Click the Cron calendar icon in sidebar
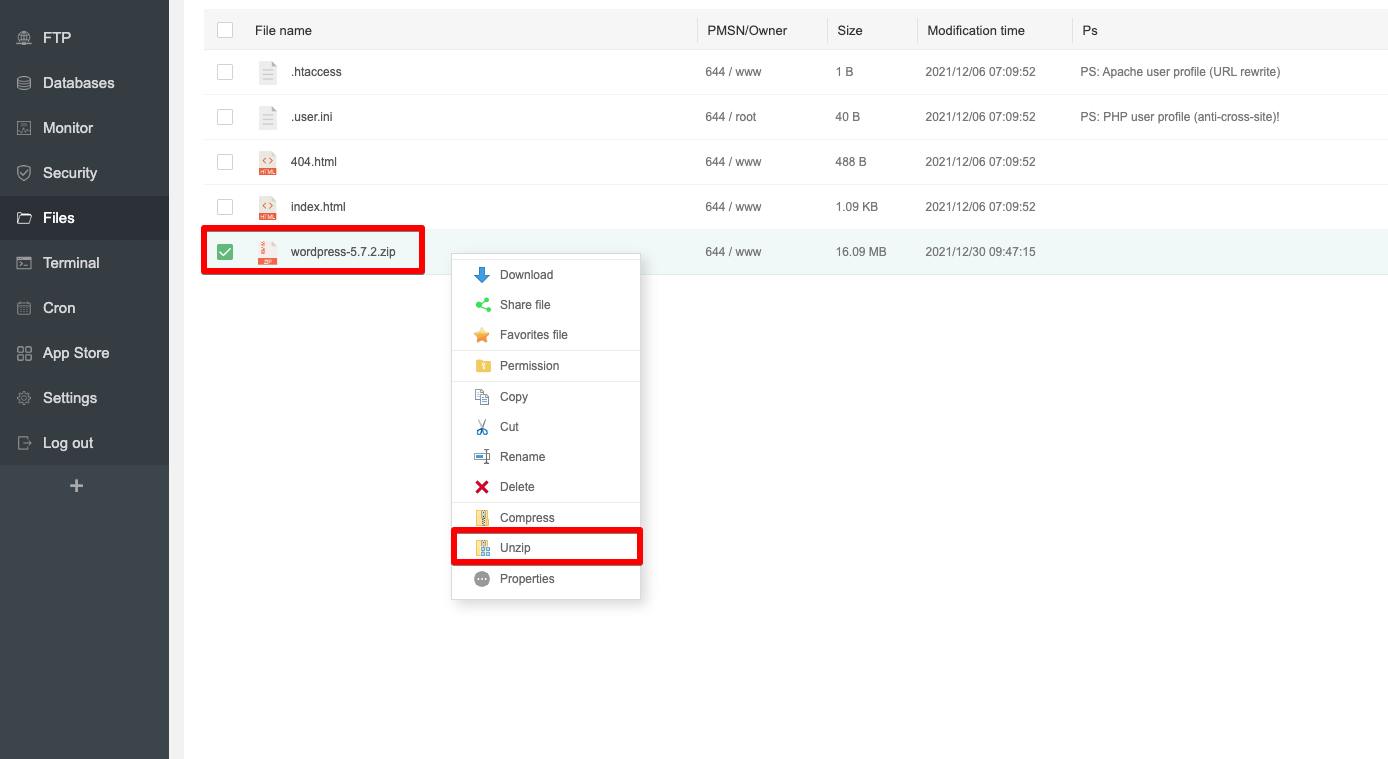 coord(24,308)
